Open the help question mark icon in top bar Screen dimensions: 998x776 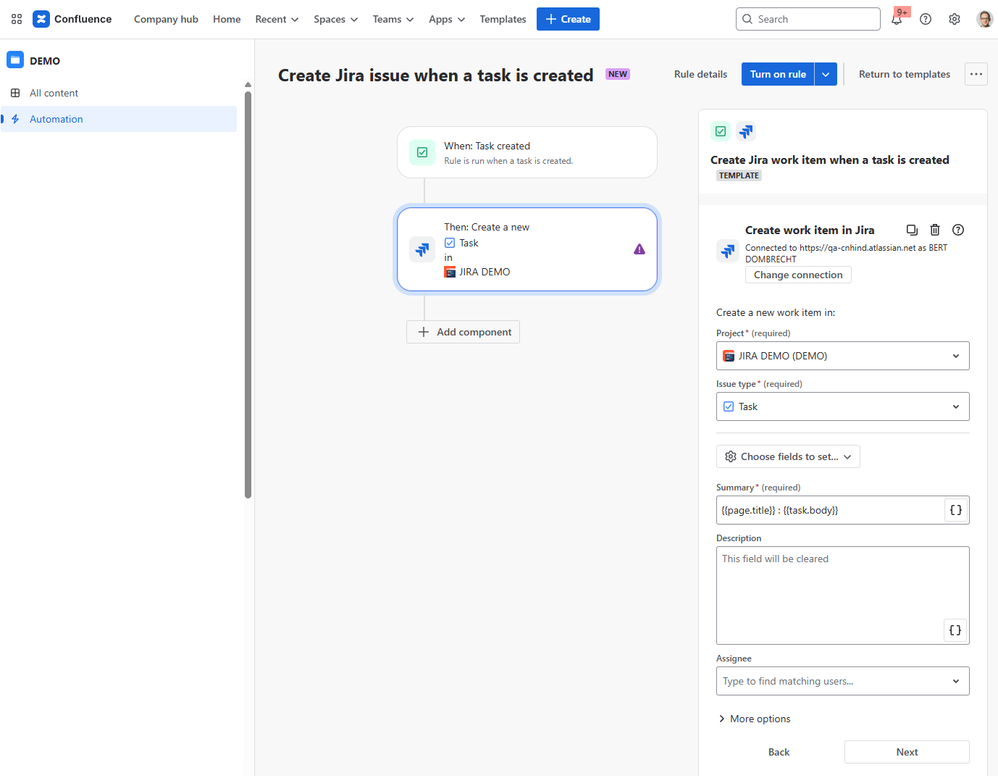point(925,19)
